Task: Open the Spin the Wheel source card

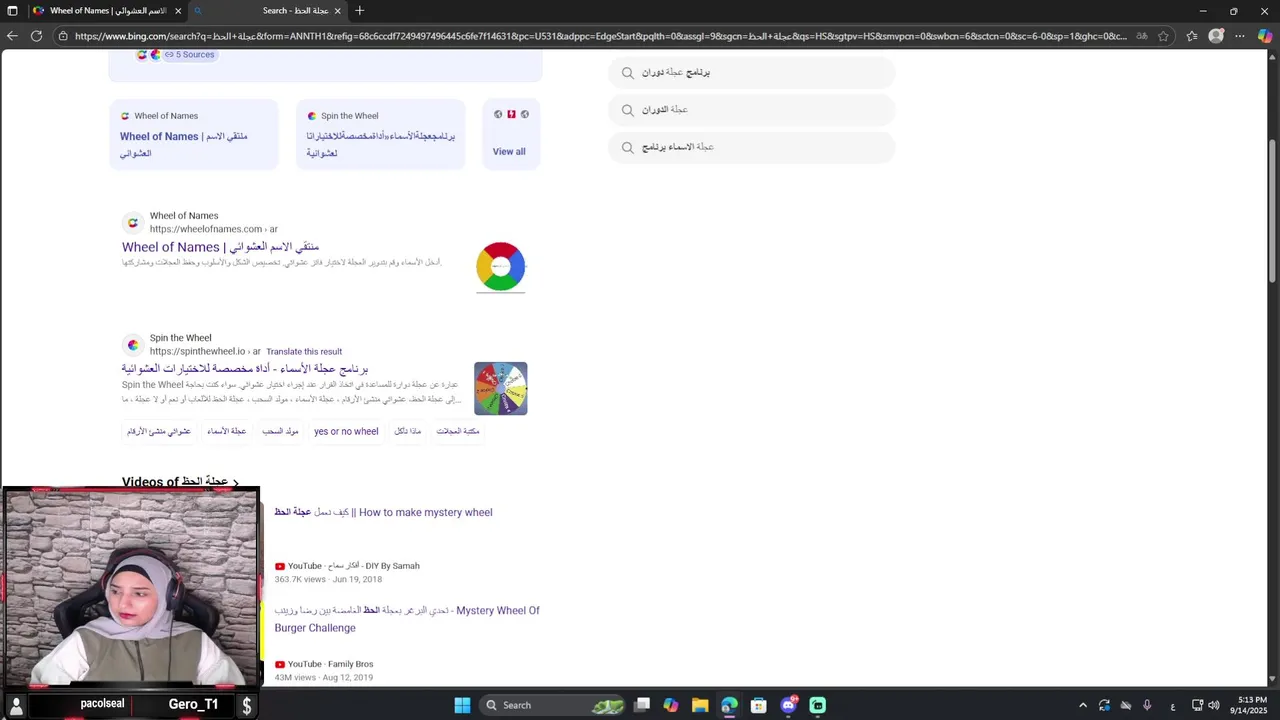Action: (x=380, y=134)
